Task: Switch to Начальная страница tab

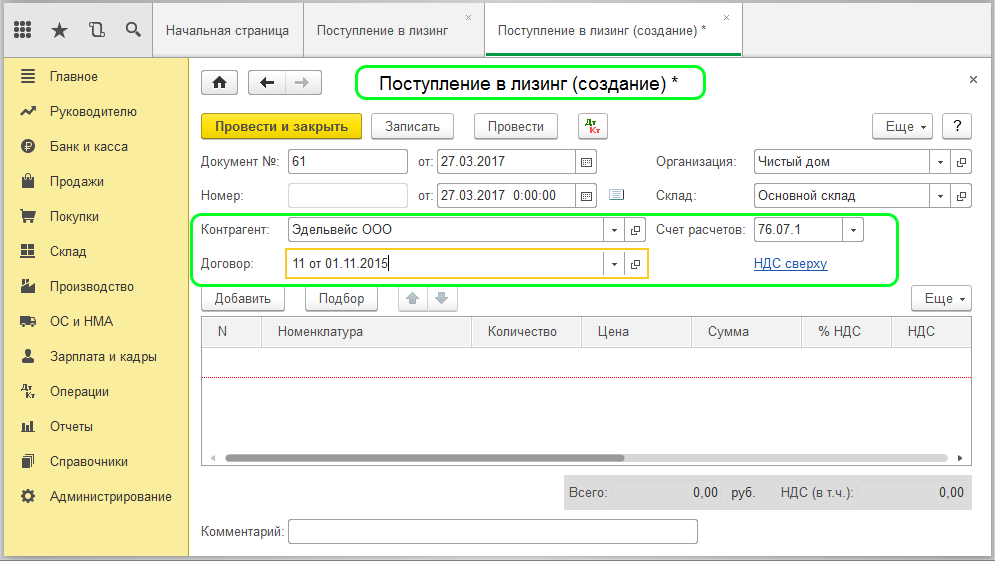Action: coord(227,30)
